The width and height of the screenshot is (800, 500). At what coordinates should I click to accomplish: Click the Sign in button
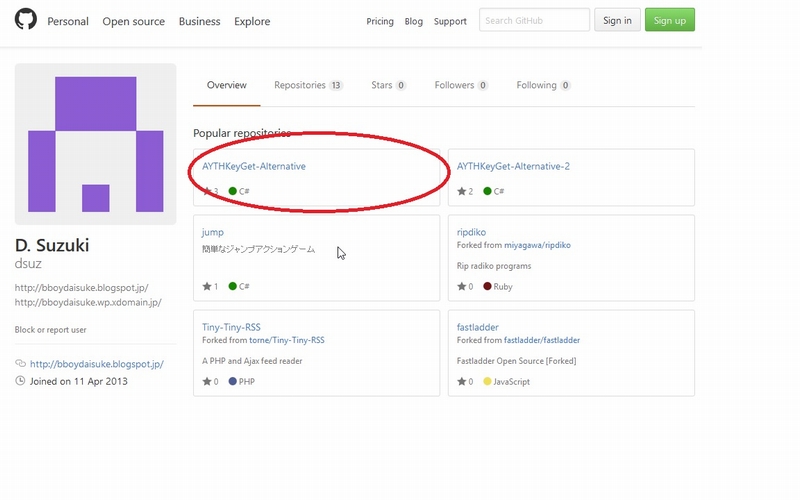[617, 20]
